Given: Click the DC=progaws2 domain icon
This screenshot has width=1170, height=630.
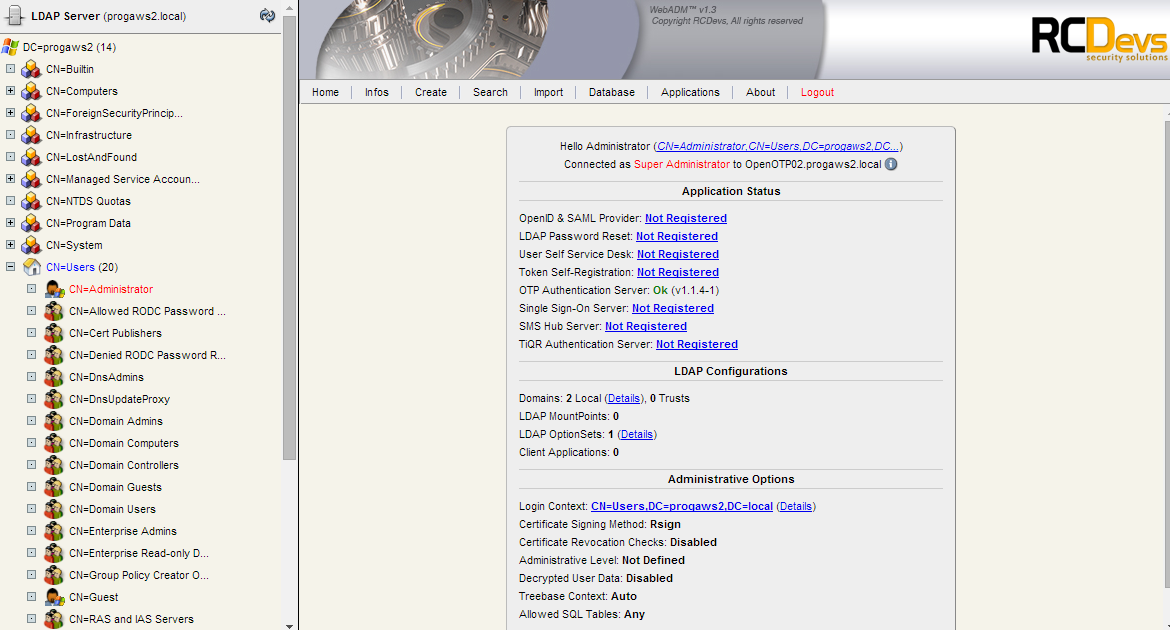Looking at the screenshot, I should coord(10,47).
